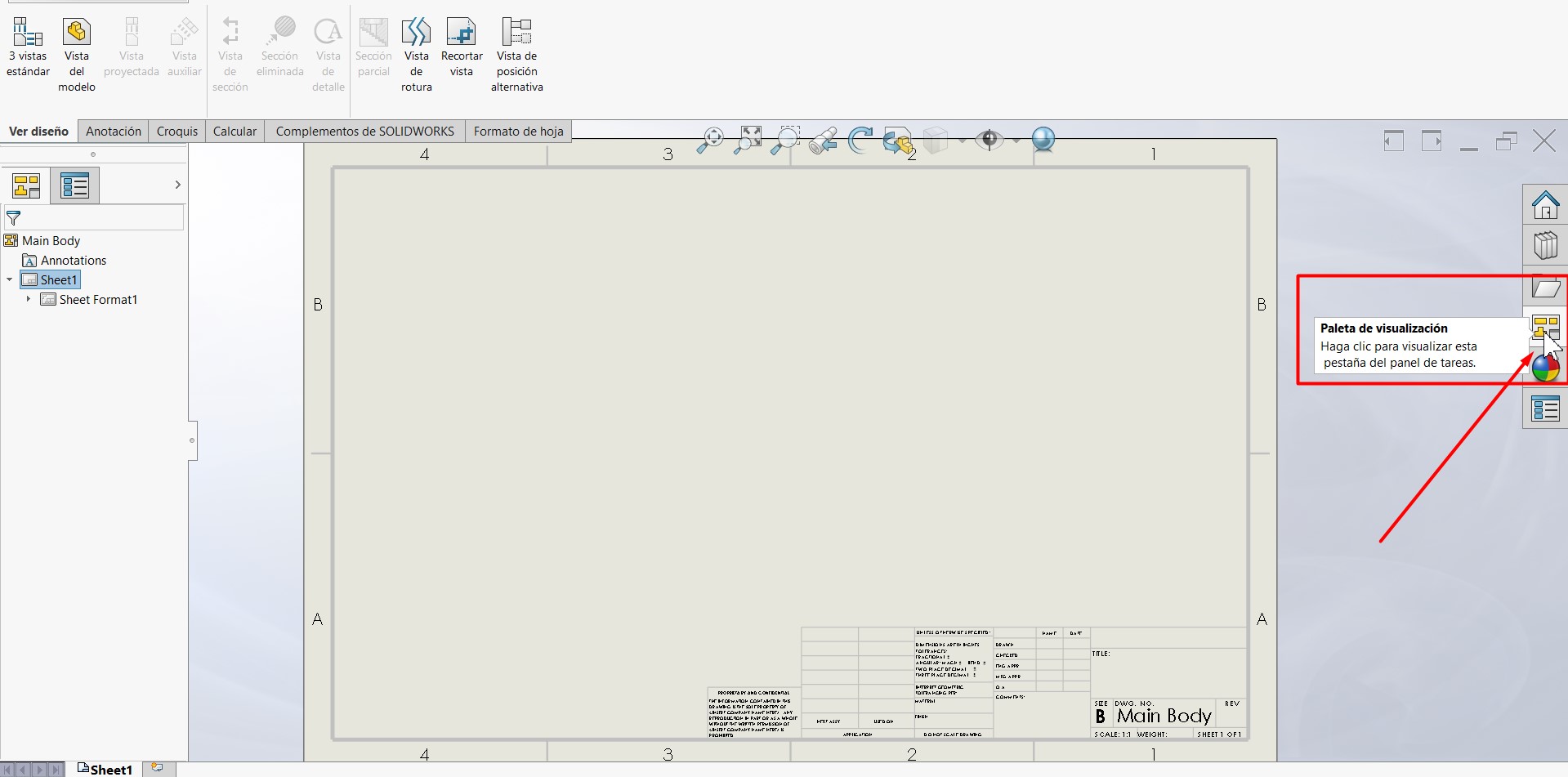
Task: Jump to the first sheet tab arrow
Action: [x=9, y=770]
